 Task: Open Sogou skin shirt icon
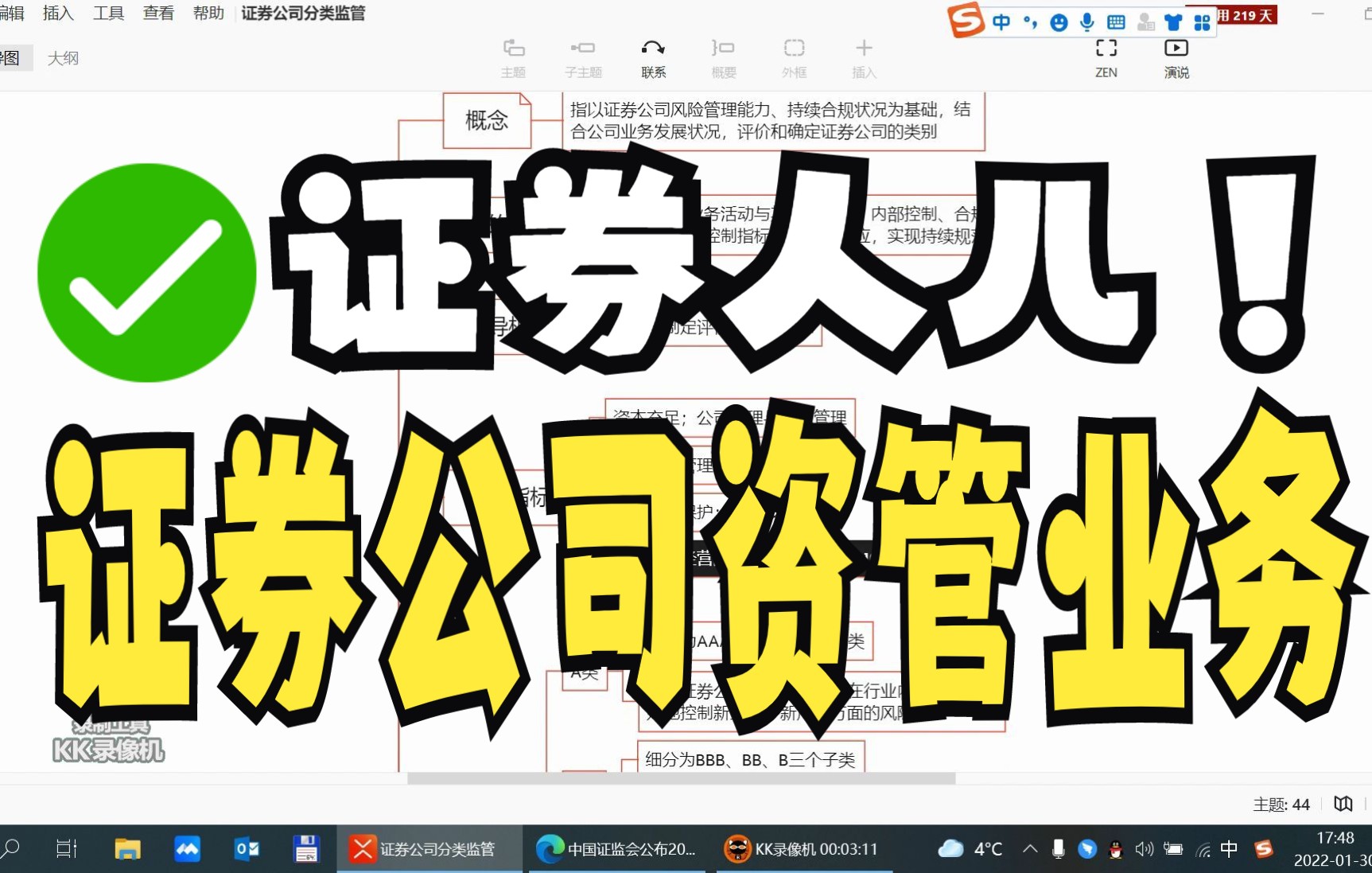click(1173, 22)
